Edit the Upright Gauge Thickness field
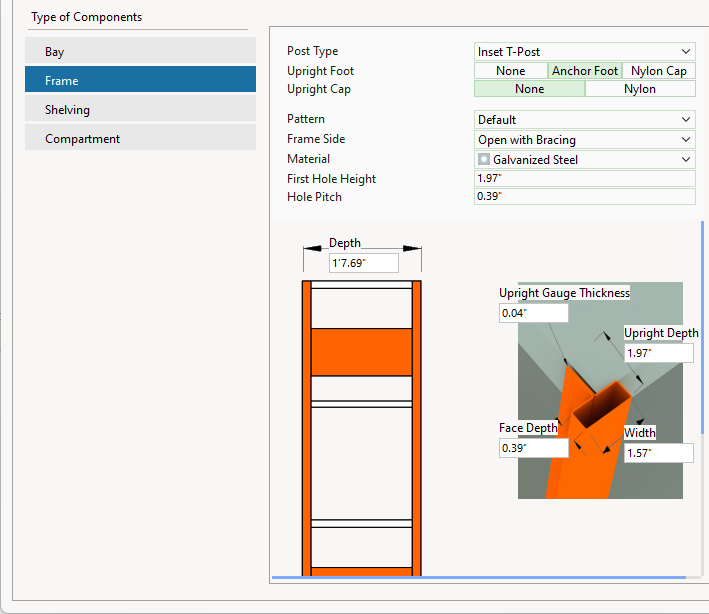The height and width of the screenshot is (614, 709). pyautogui.click(x=533, y=313)
